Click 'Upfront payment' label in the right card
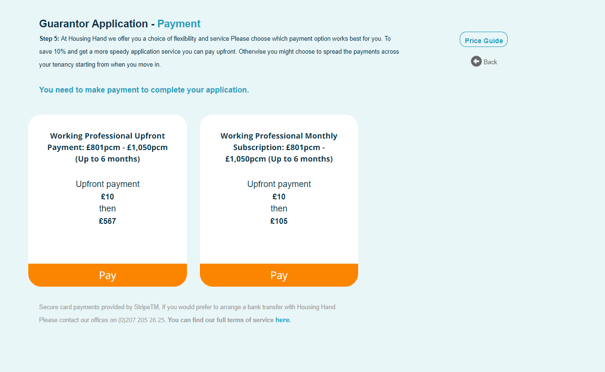This screenshot has width=605, height=372. tap(279, 184)
